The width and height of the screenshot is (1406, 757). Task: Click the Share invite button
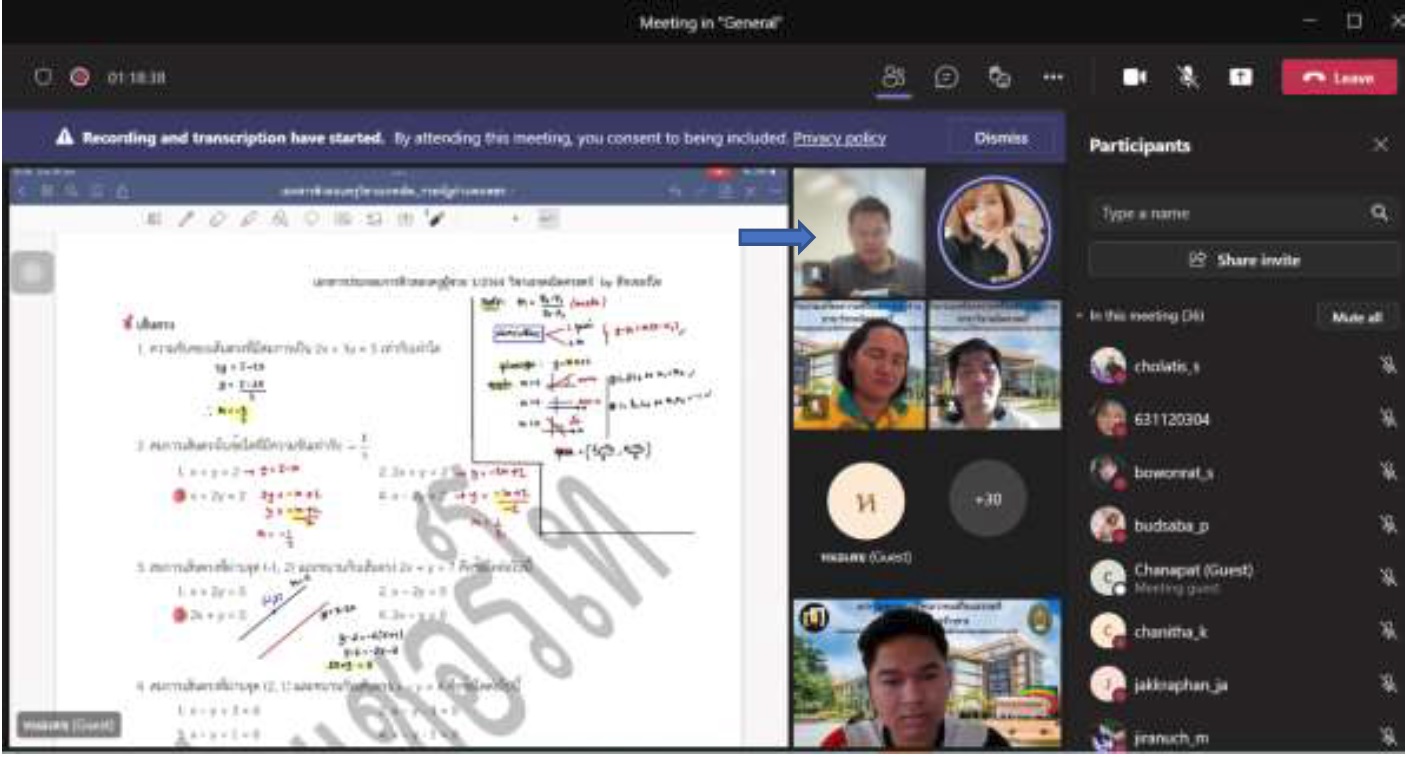pyautogui.click(x=1243, y=260)
